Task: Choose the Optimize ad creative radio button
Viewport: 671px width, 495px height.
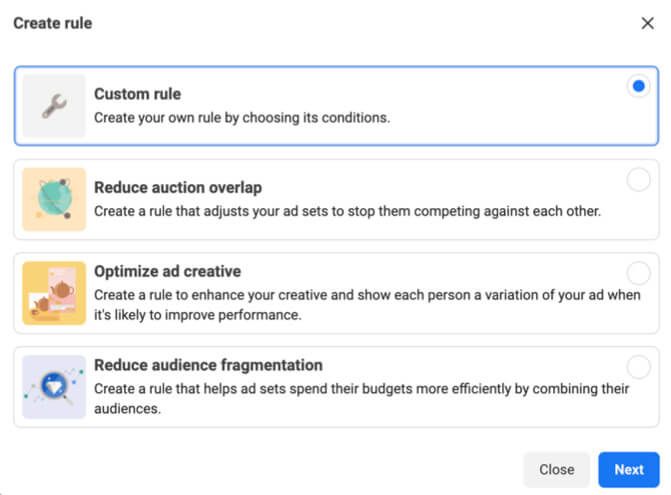Action: tap(638, 273)
